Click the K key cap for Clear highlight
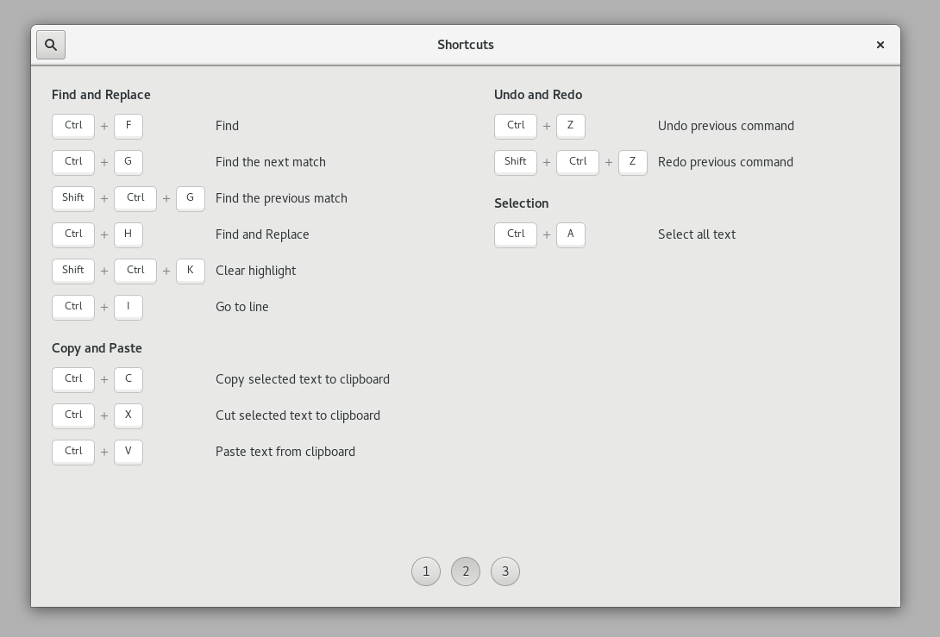 point(191,271)
